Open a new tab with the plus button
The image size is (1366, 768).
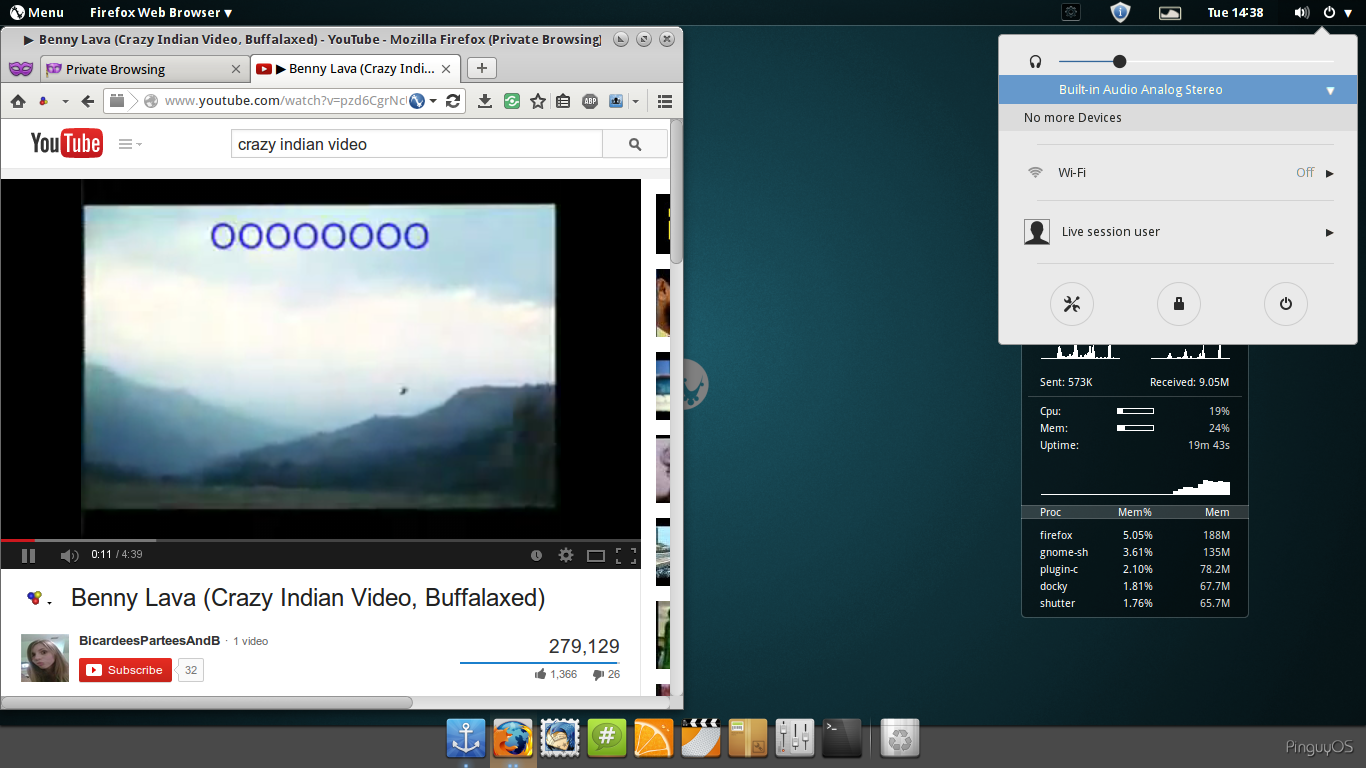coord(482,68)
